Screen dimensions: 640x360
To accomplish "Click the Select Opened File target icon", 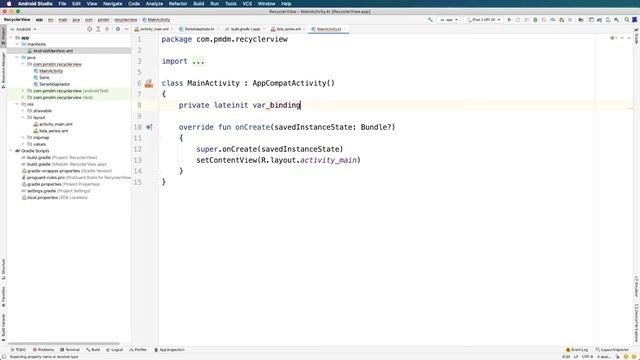I will 89,29.
